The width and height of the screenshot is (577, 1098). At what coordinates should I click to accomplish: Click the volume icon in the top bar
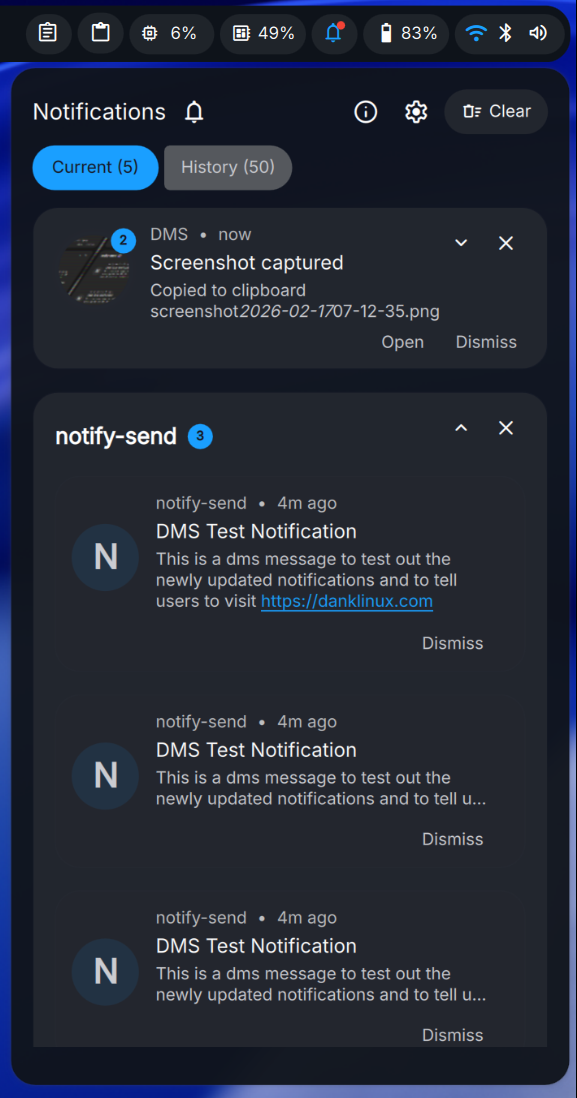tap(538, 32)
